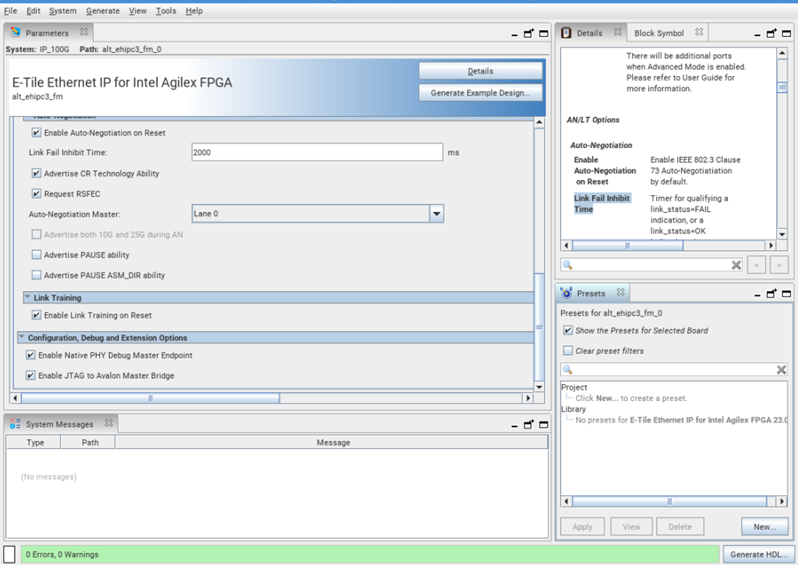Close the Block Symbol tab X icon
This screenshot has width=799, height=566.
[699, 32]
